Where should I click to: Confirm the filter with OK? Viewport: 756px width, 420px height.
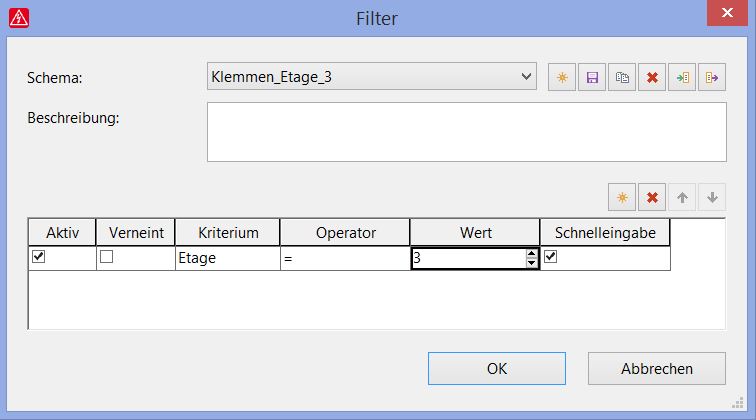(497, 368)
